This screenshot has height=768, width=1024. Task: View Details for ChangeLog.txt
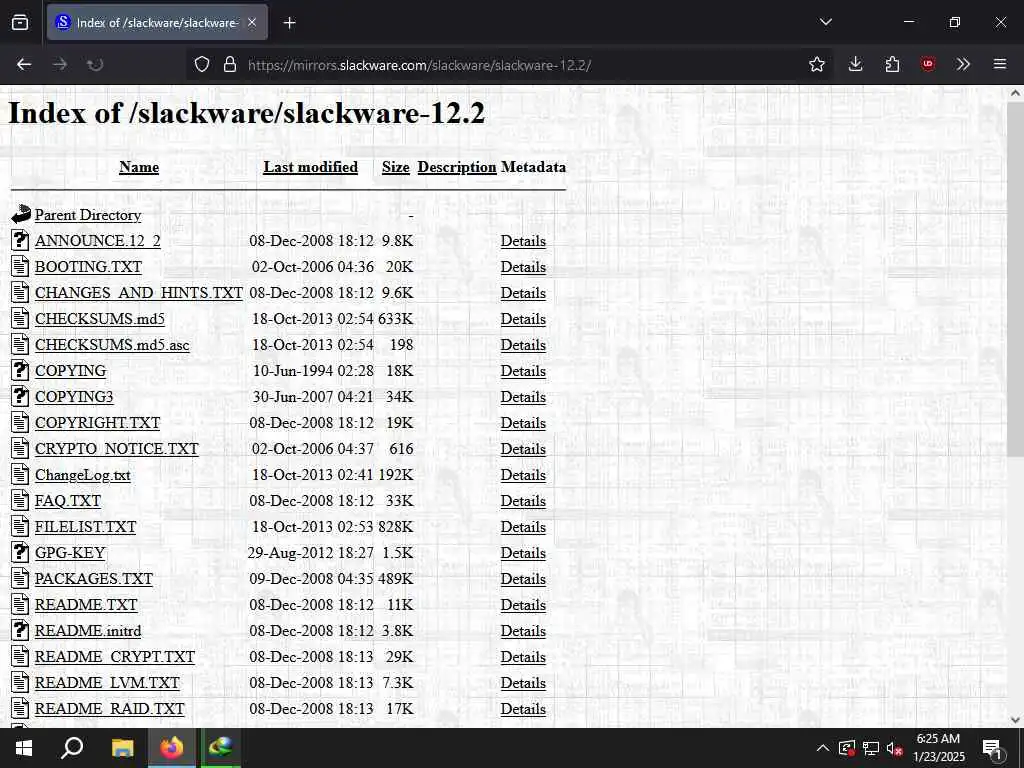pos(523,475)
